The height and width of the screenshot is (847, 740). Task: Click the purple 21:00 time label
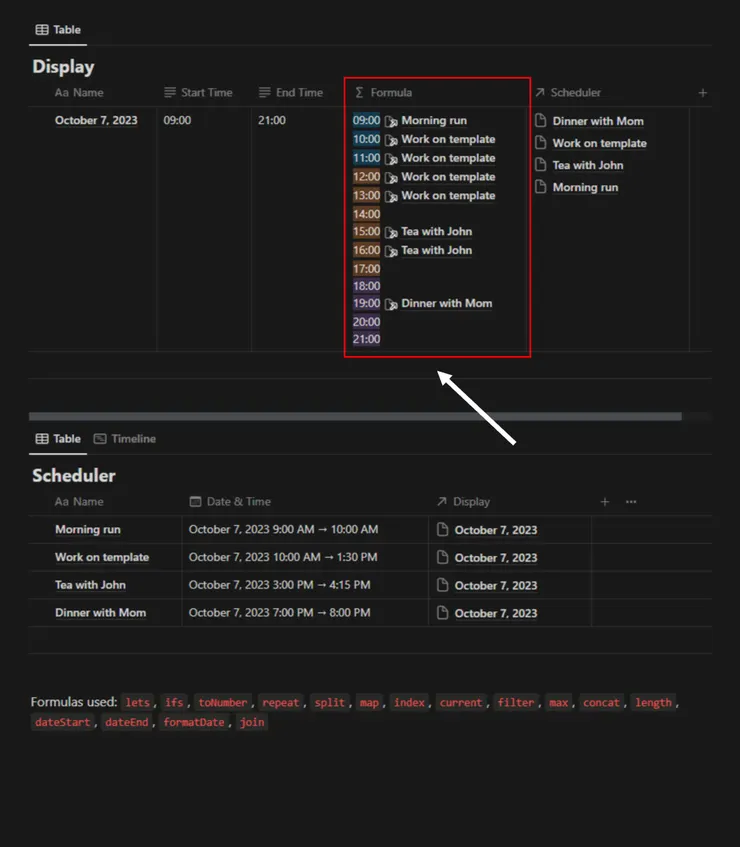point(366,339)
